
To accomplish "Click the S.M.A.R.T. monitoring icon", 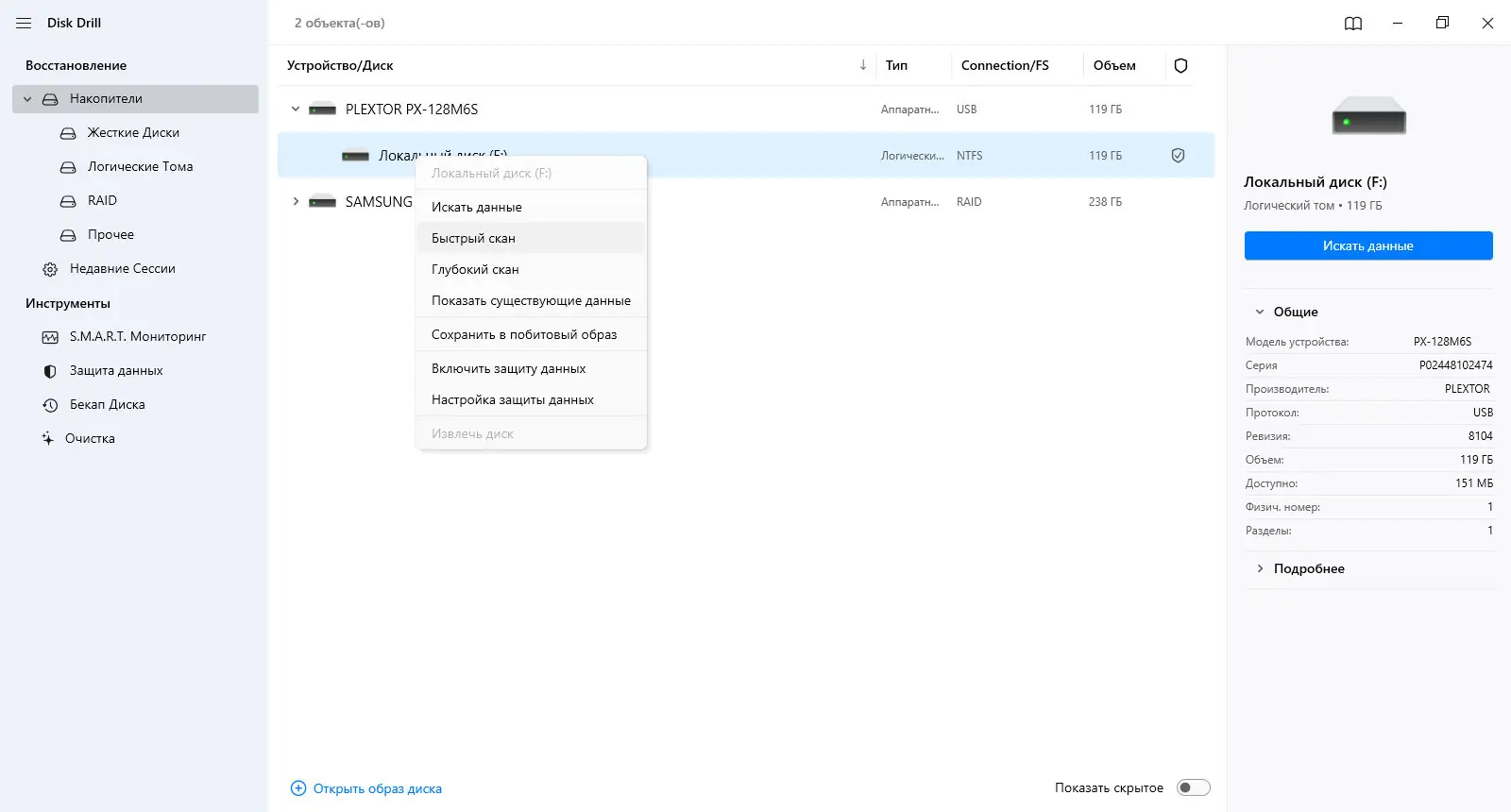I will point(50,337).
